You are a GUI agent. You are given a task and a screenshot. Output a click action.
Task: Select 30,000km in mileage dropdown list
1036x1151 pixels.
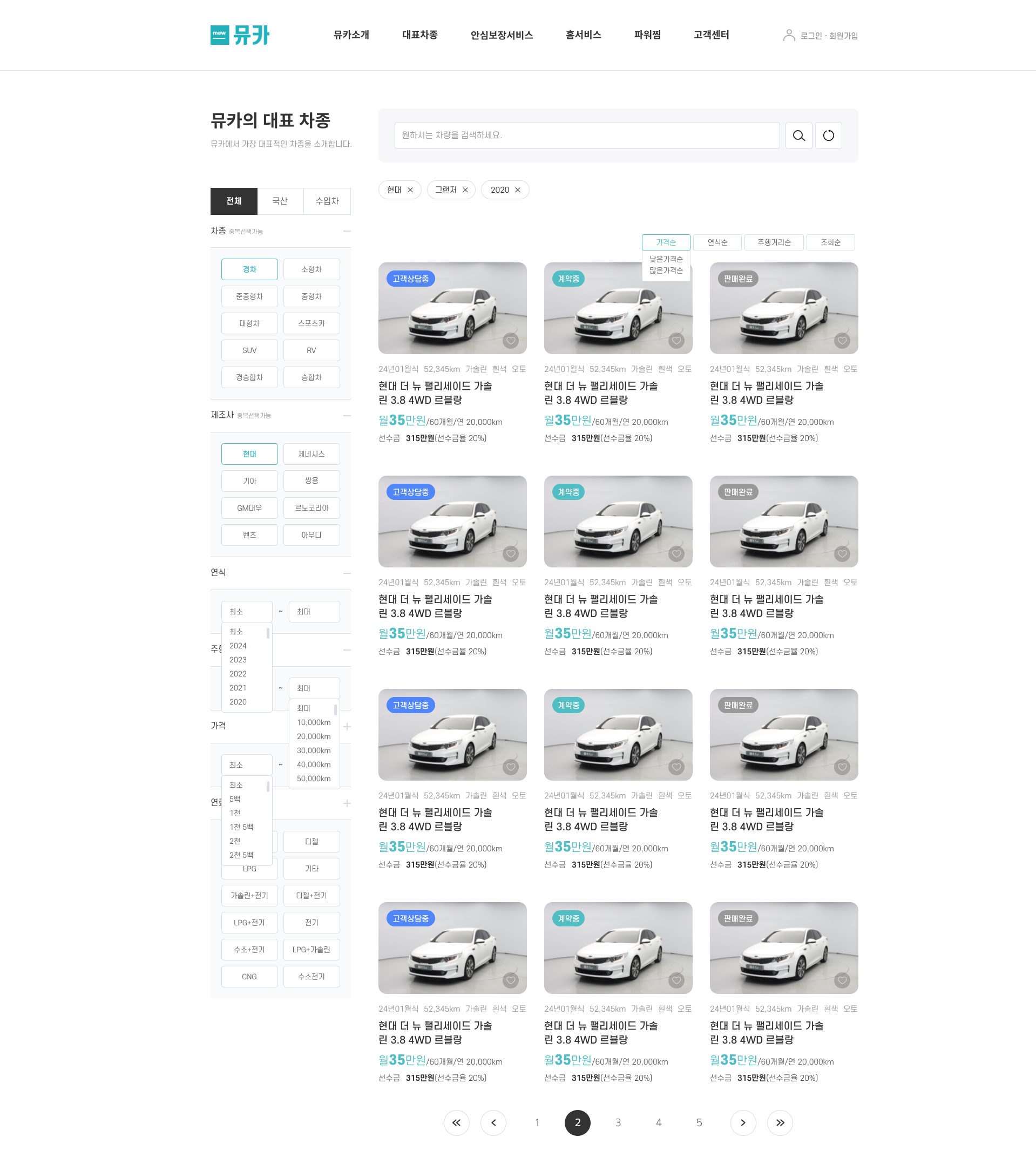[x=314, y=751]
